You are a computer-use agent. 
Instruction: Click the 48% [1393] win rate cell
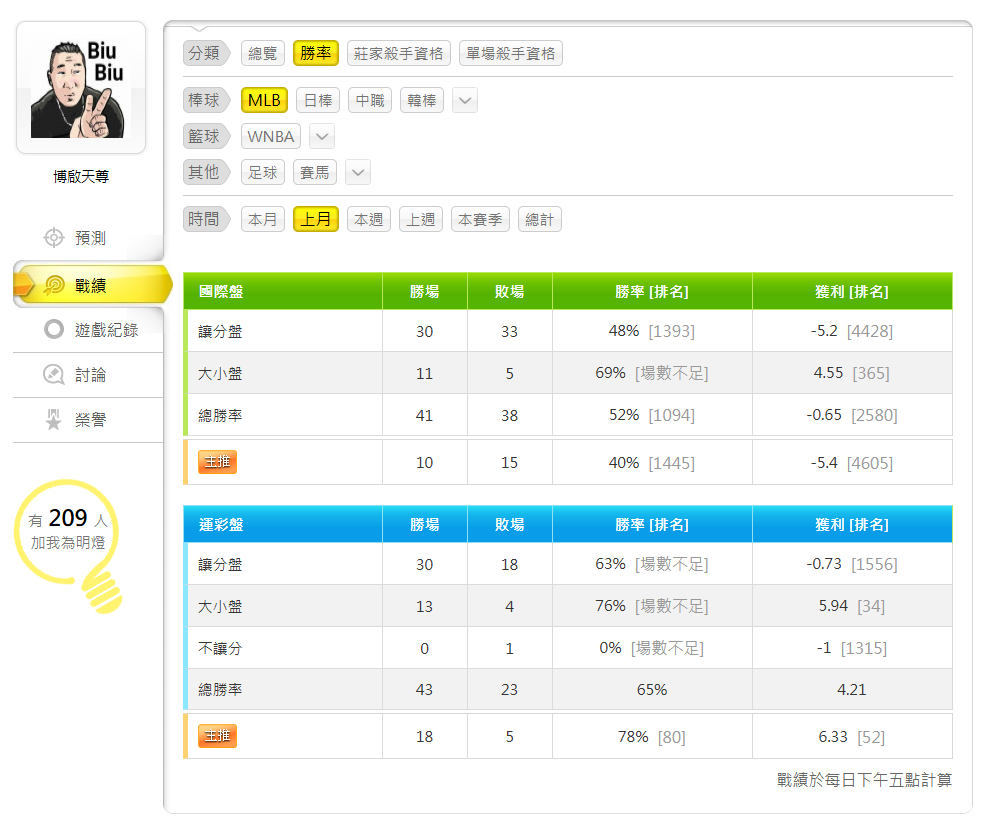(652, 331)
